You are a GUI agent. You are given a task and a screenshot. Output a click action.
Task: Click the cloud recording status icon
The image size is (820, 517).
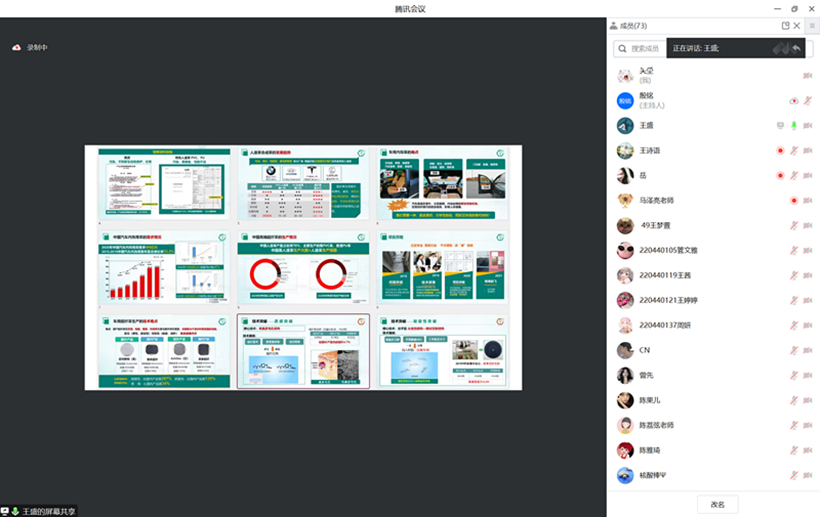[17, 47]
